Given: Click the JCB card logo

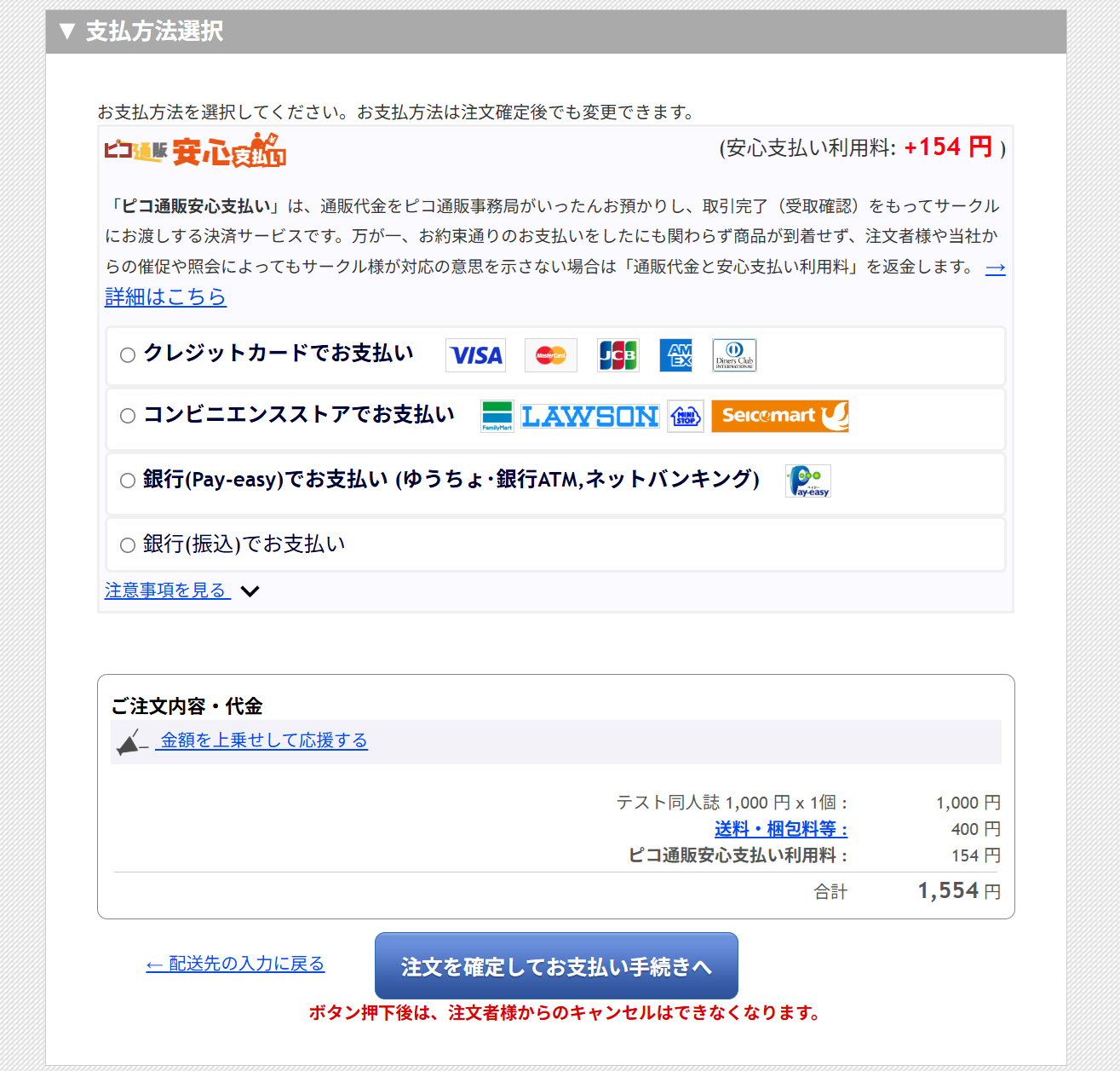Looking at the screenshot, I should [x=617, y=355].
